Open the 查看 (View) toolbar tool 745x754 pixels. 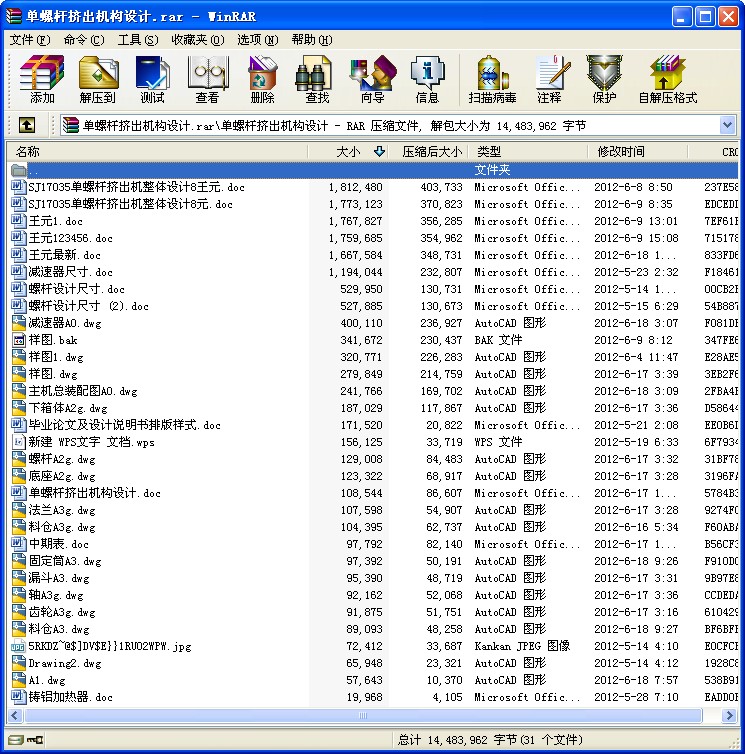point(207,79)
